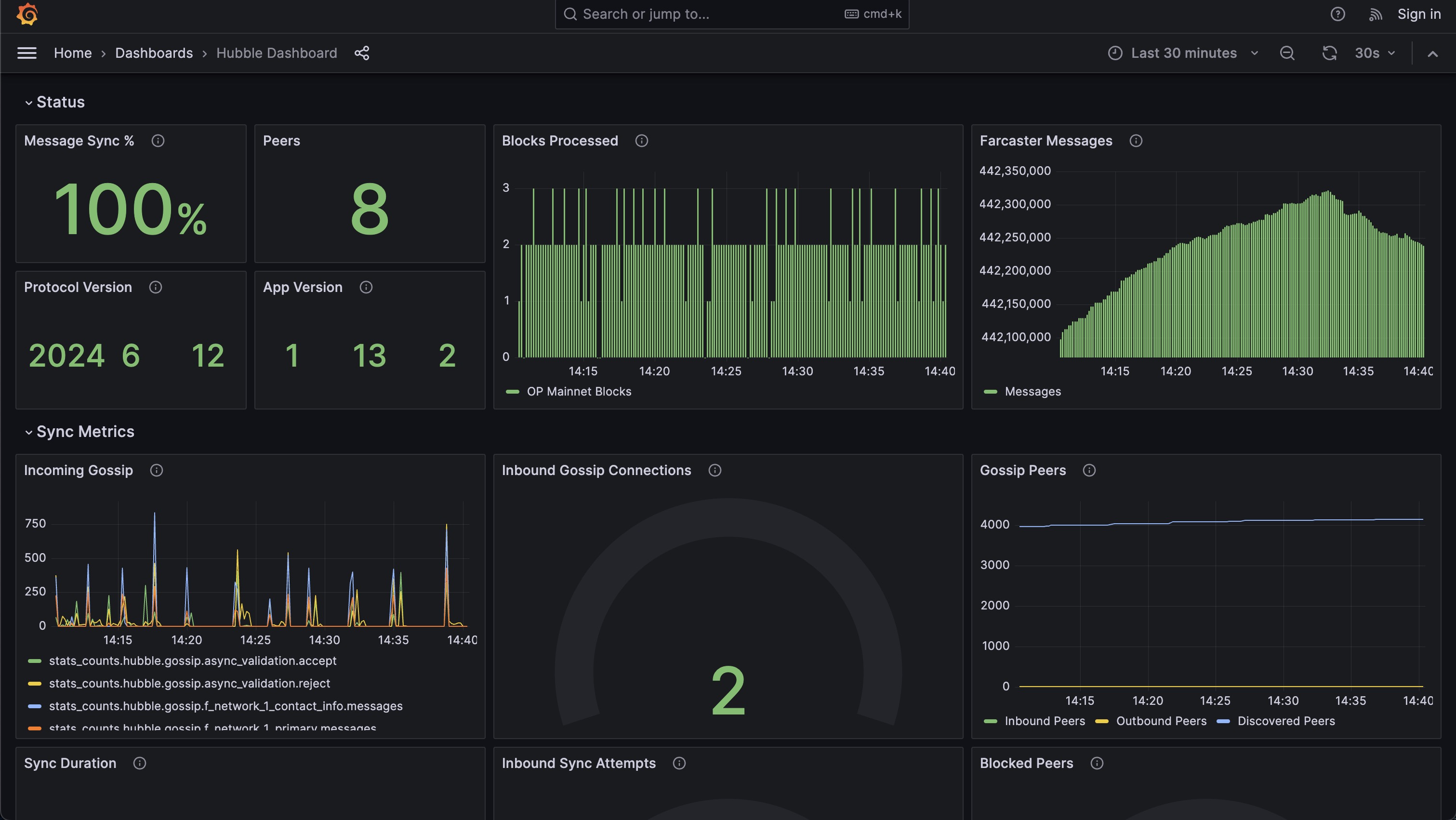Open the help question mark icon
This screenshot has height=820, width=1456.
1337,14
